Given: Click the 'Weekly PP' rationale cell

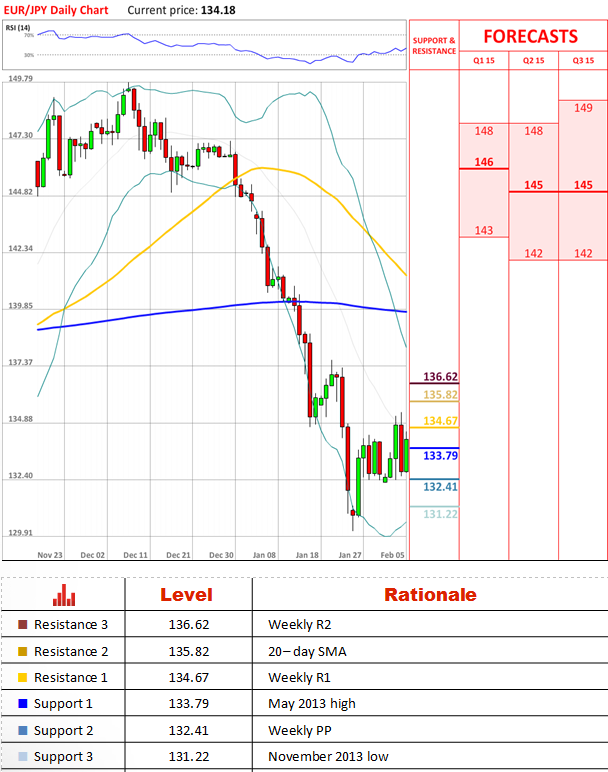Looking at the screenshot, I should pos(300,731).
